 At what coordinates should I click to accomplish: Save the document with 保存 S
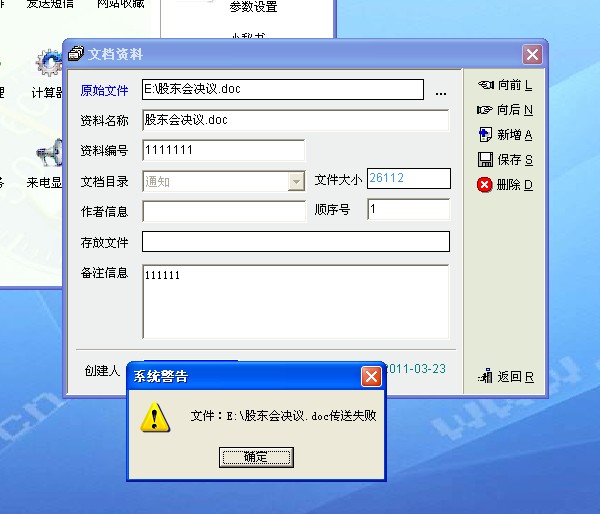[505, 160]
